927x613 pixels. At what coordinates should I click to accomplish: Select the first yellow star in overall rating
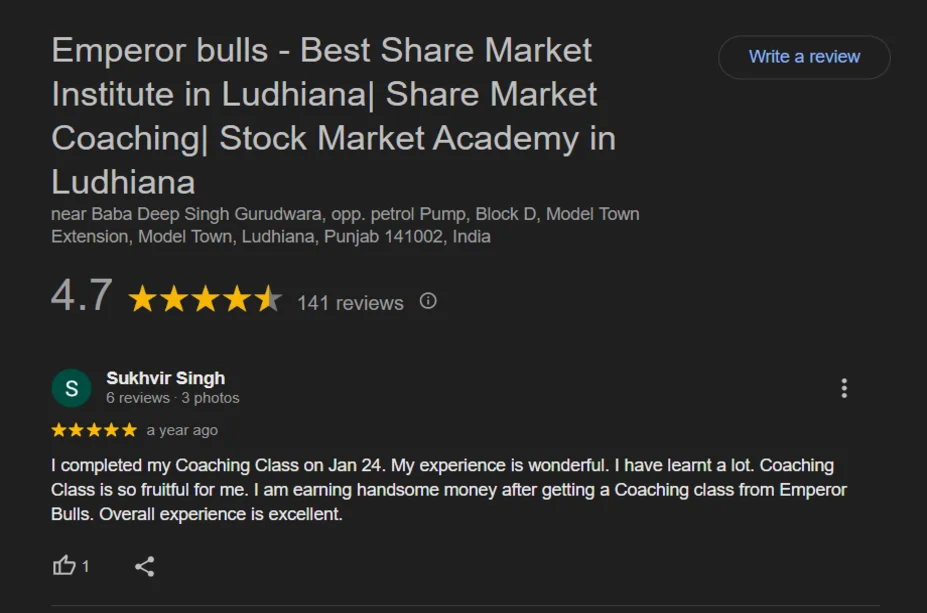tap(143, 298)
